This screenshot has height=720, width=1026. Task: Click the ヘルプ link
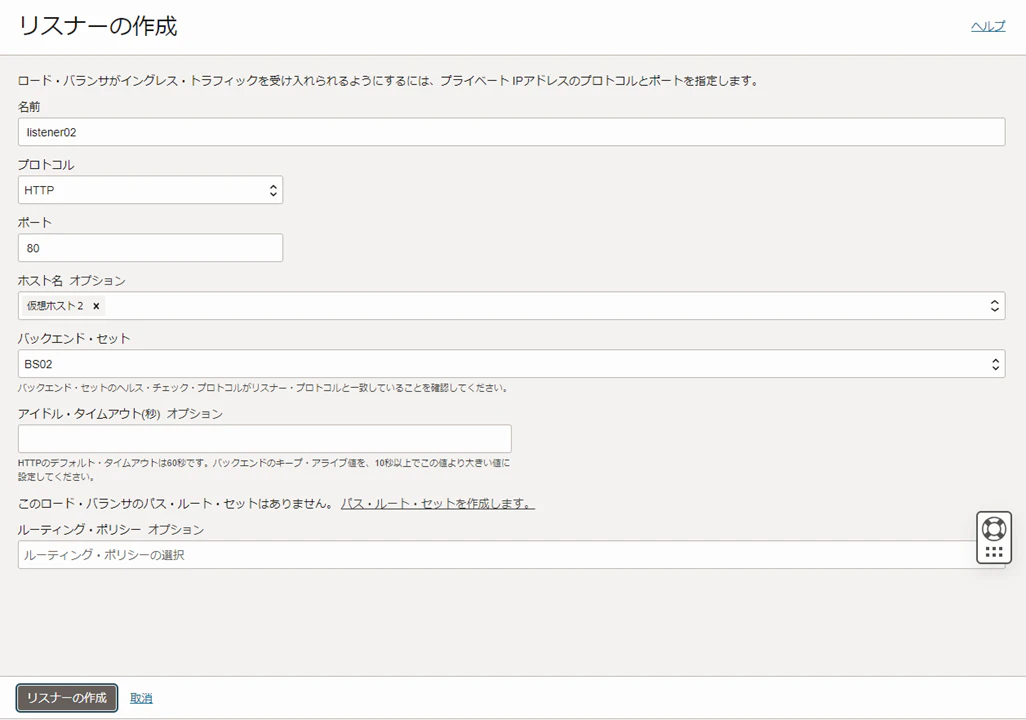987,26
